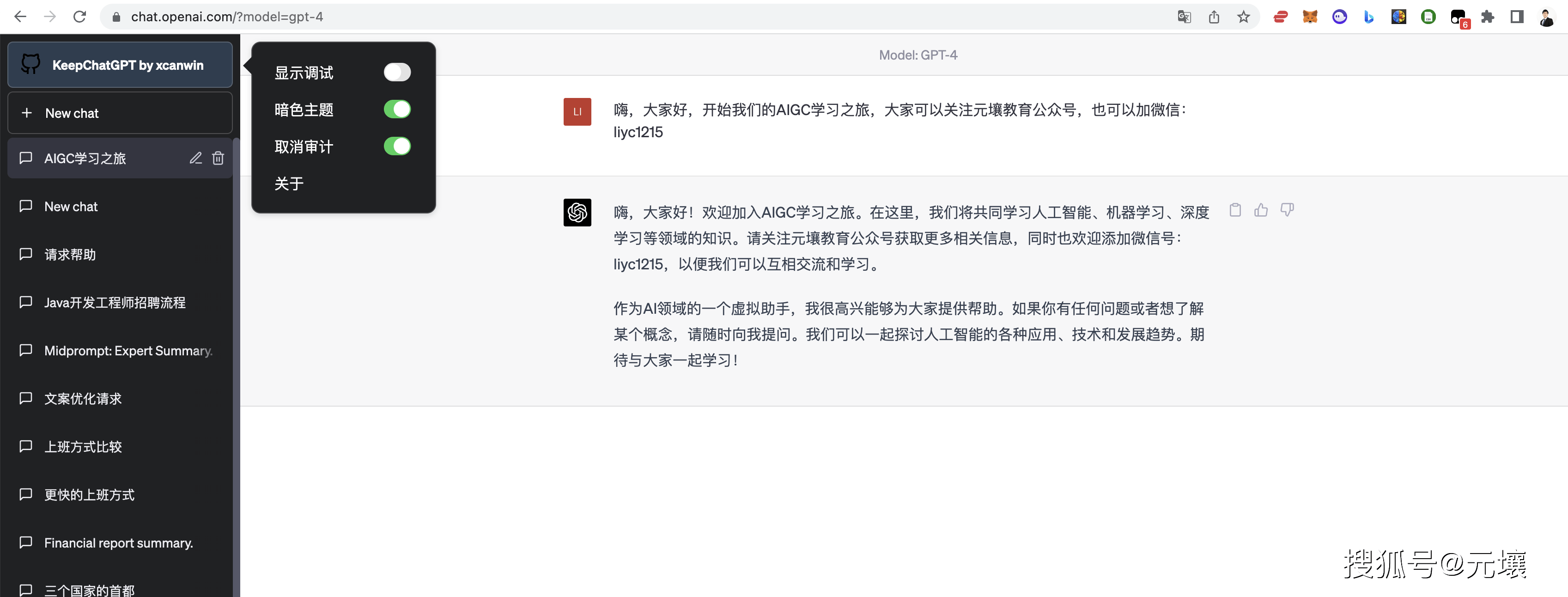
Task: Open the browser extensions puzzle menu
Action: coord(1488,17)
